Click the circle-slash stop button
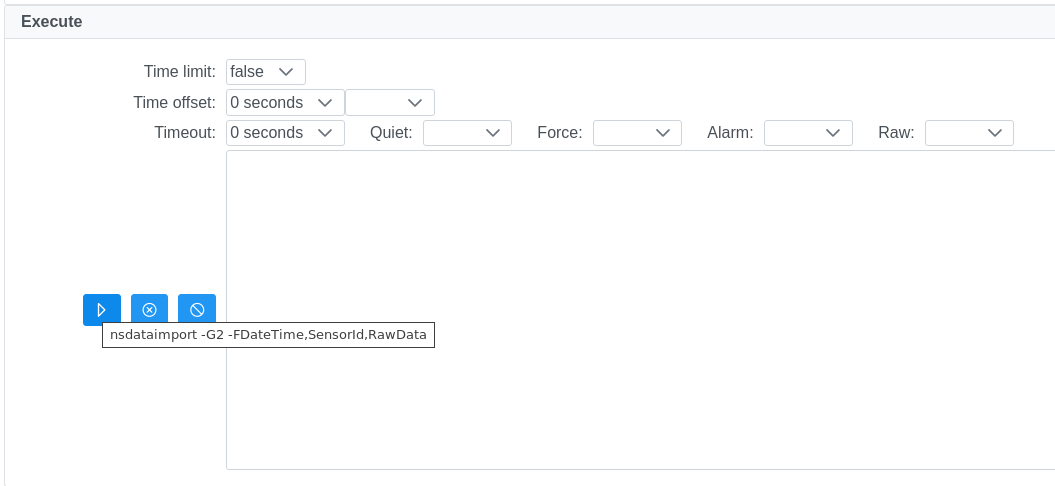 [197, 310]
